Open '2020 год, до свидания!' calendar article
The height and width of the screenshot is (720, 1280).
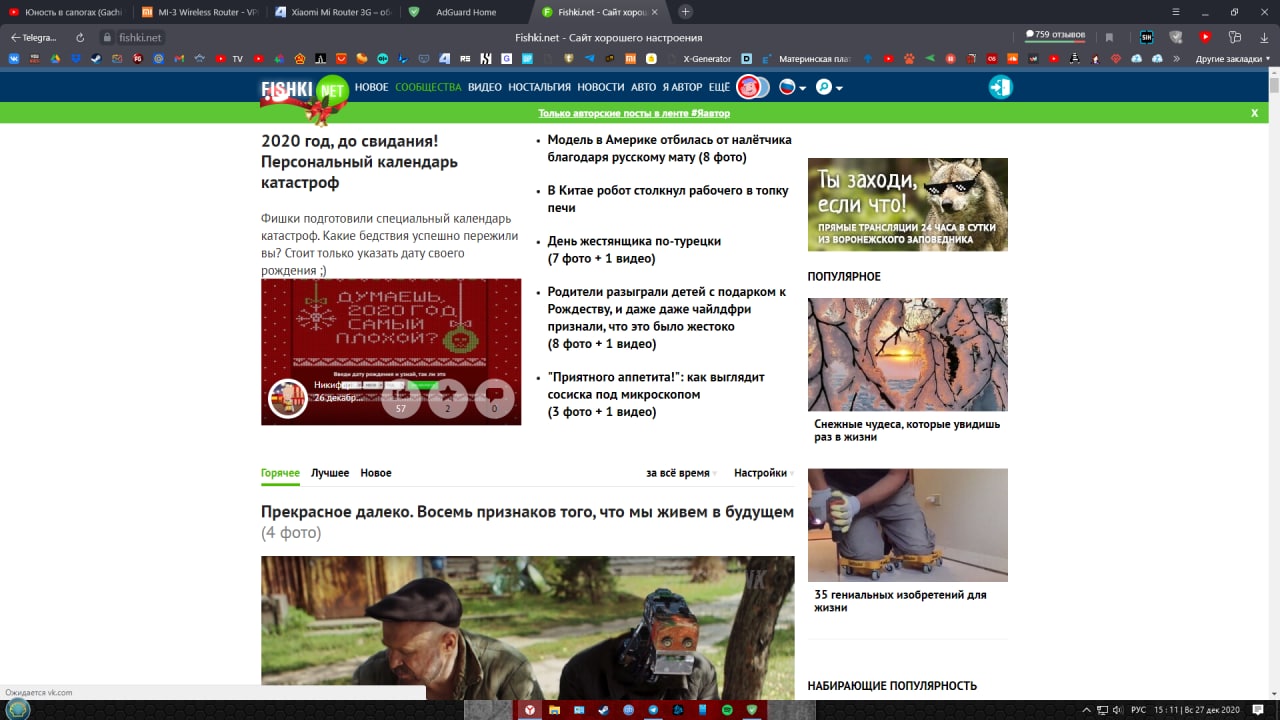[360, 162]
